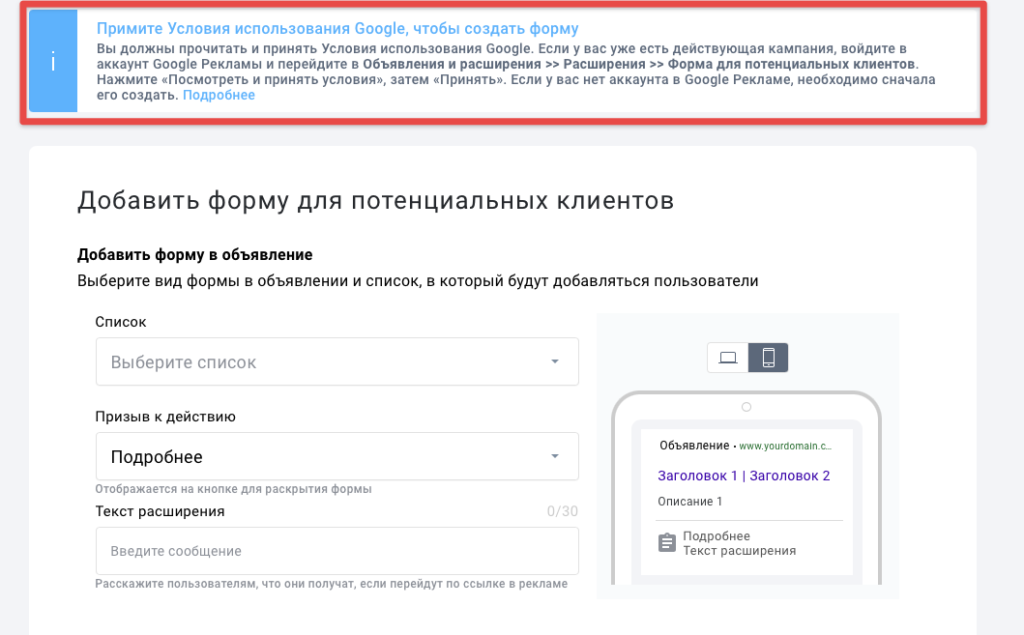
Task: Click 'Подробнее' label in phone preview
Action: point(716,536)
